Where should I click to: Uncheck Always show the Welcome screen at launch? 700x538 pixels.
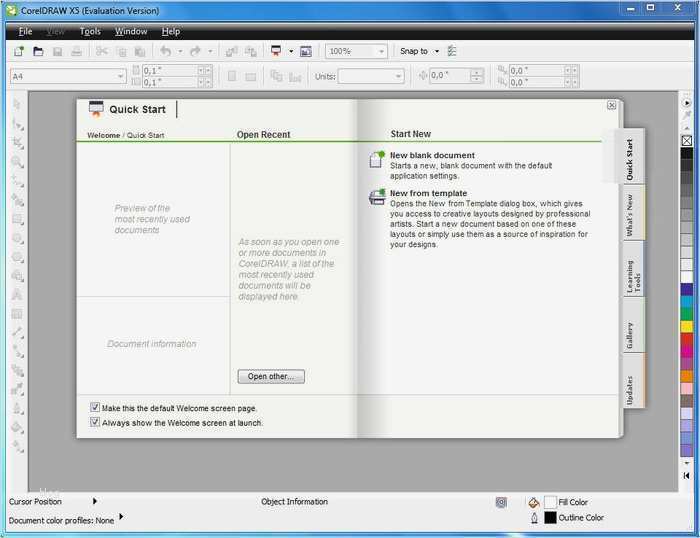(95, 421)
